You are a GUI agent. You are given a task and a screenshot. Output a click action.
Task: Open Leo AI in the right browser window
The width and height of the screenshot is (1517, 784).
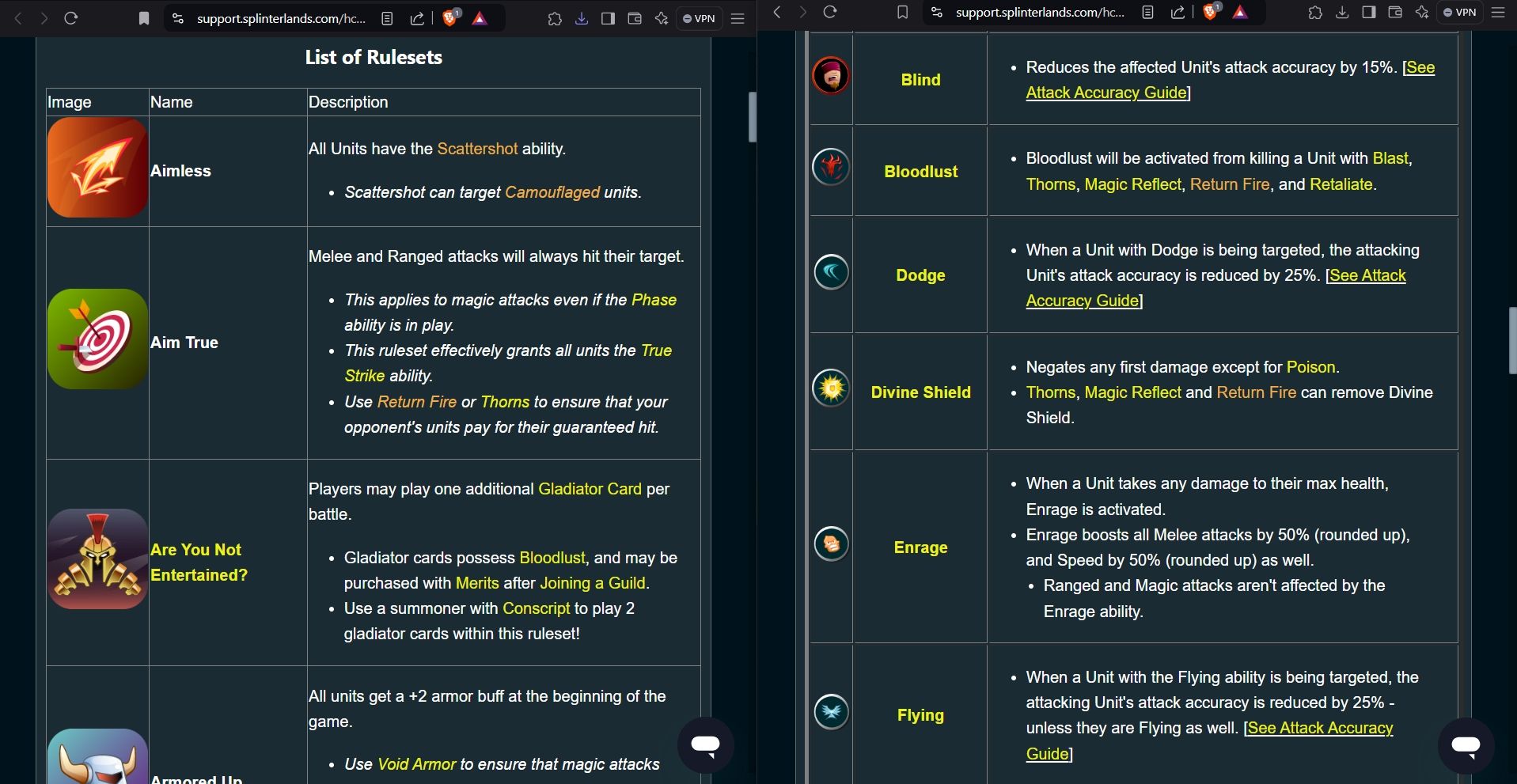coord(1422,12)
